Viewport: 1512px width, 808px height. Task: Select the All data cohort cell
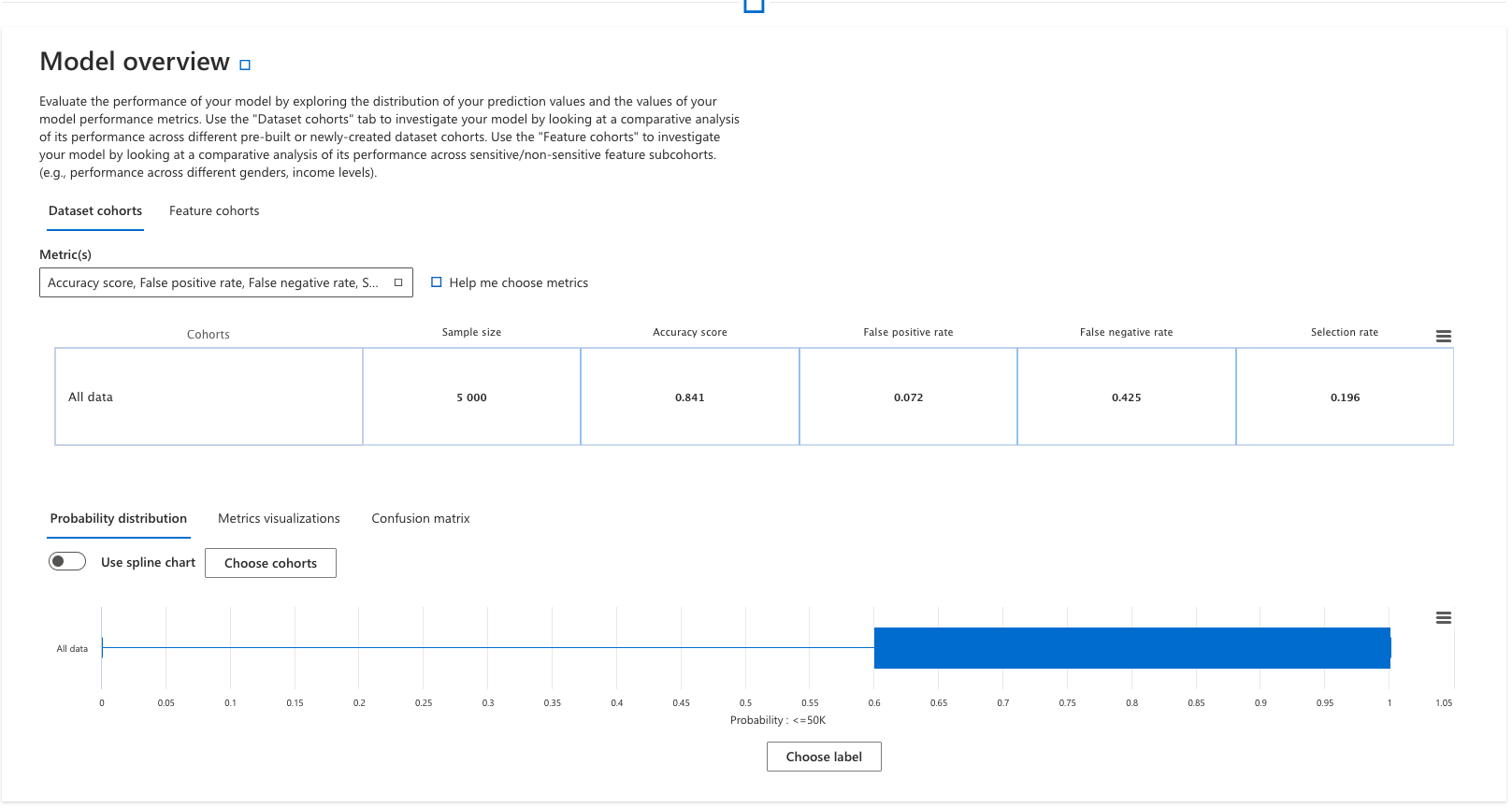coord(209,397)
